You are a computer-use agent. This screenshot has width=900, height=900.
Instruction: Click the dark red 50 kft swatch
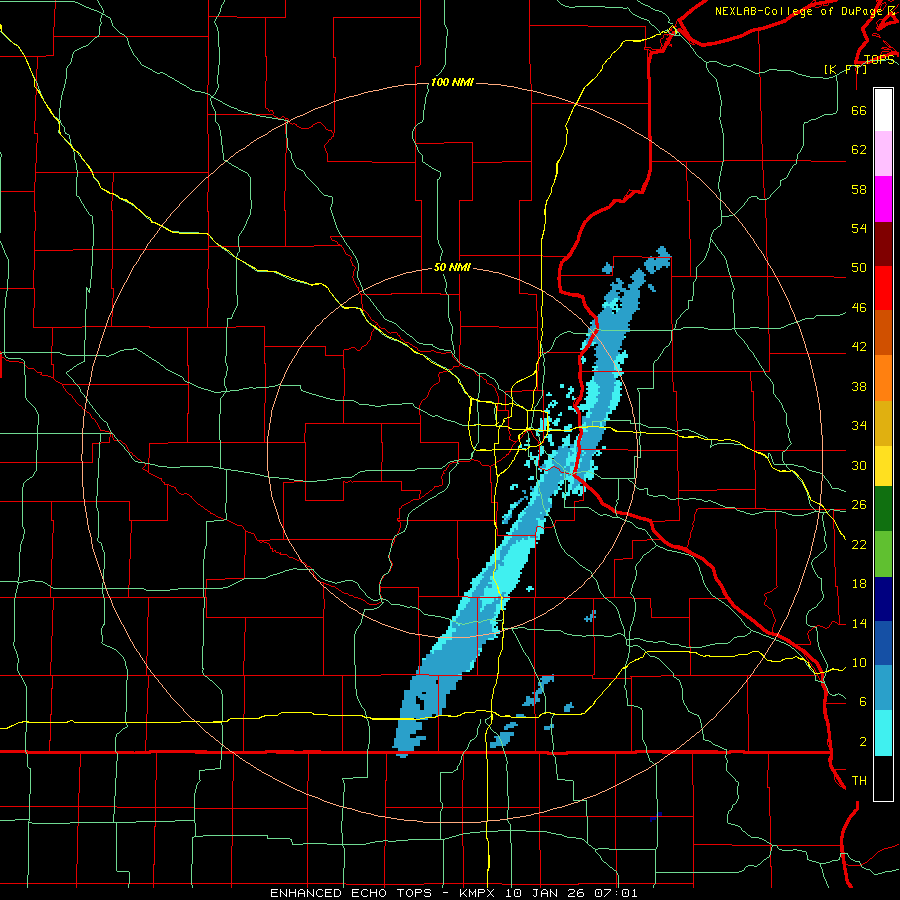[883, 244]
